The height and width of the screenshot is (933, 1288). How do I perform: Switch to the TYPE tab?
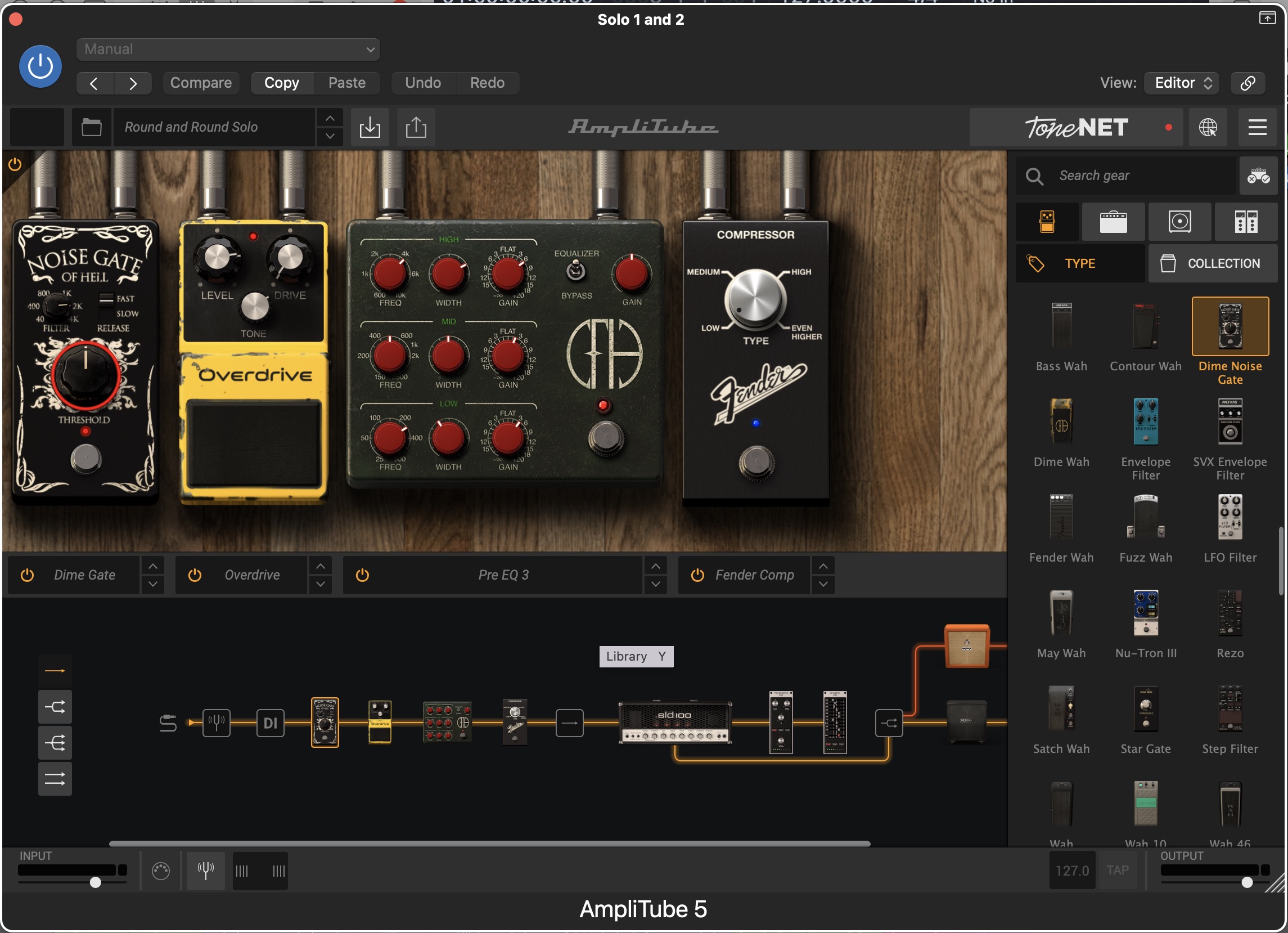point(1080,264)
